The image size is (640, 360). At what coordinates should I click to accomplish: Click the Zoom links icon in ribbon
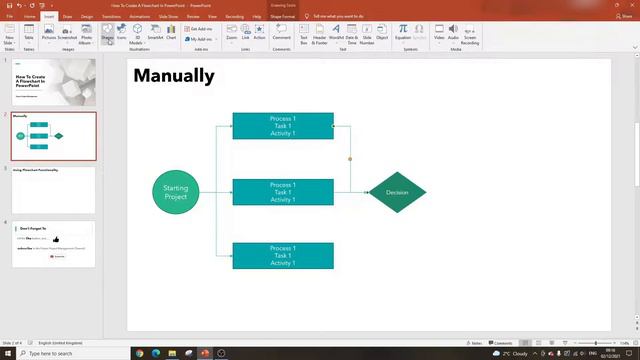pyautogui.click(x=231, y=33)
